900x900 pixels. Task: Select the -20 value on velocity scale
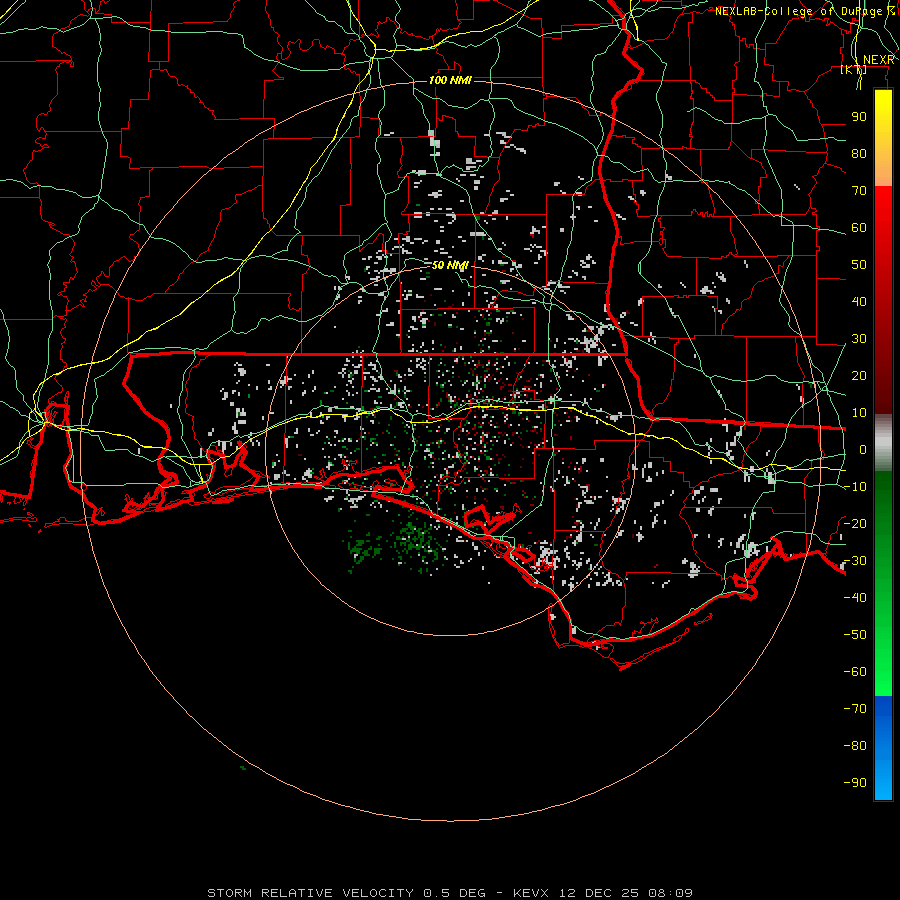coord(855,523)
